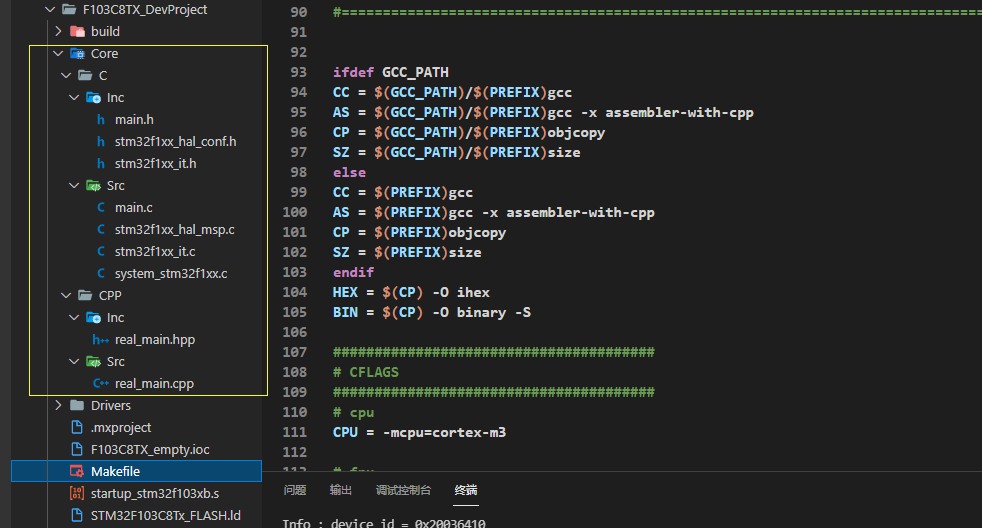Click the C folder icon
Image resolution: width=982 pixels, height=528 pixels.
tap(85, 75)
